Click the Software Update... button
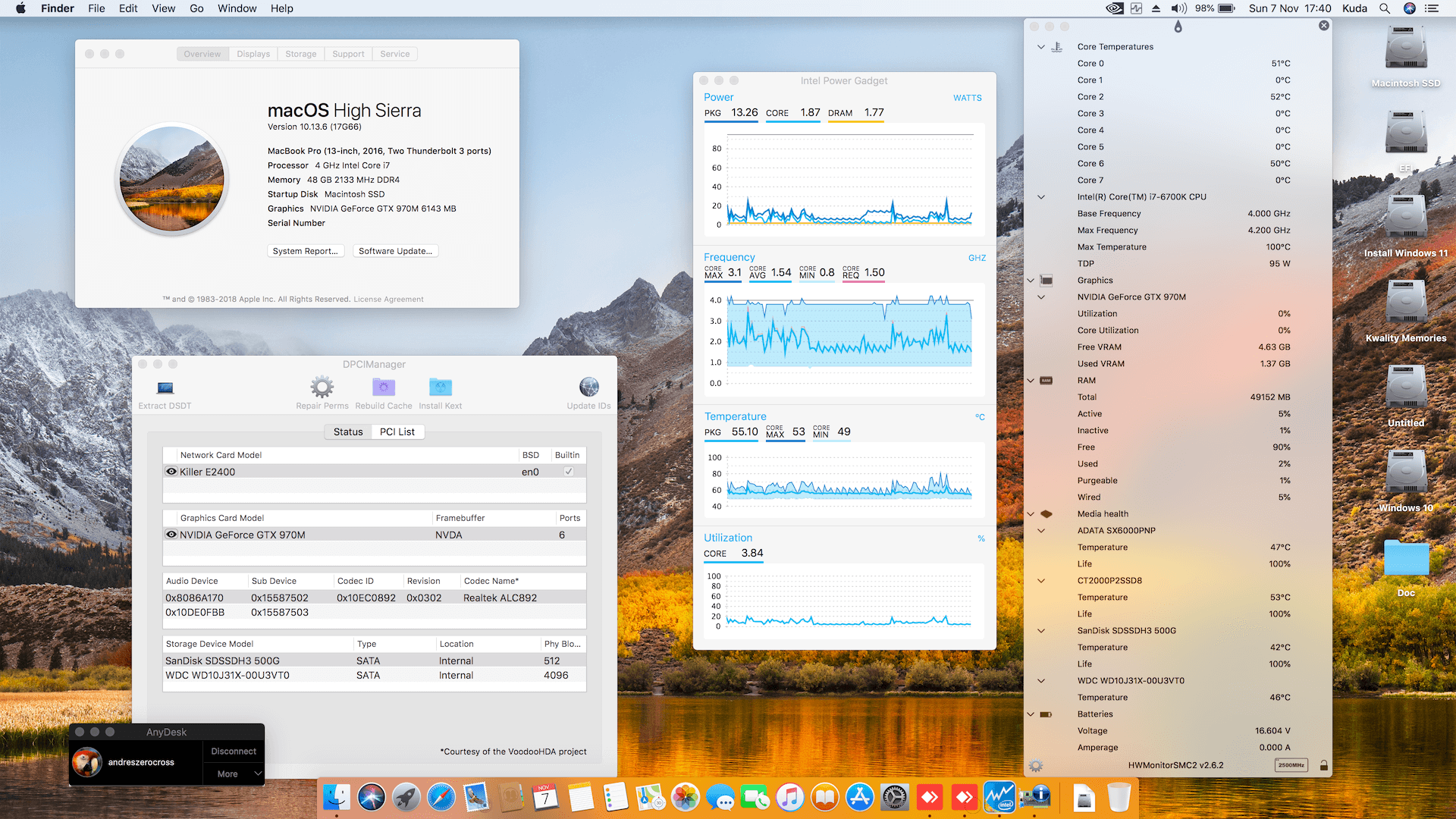1456x819 pixels. [x=395, y=251]
